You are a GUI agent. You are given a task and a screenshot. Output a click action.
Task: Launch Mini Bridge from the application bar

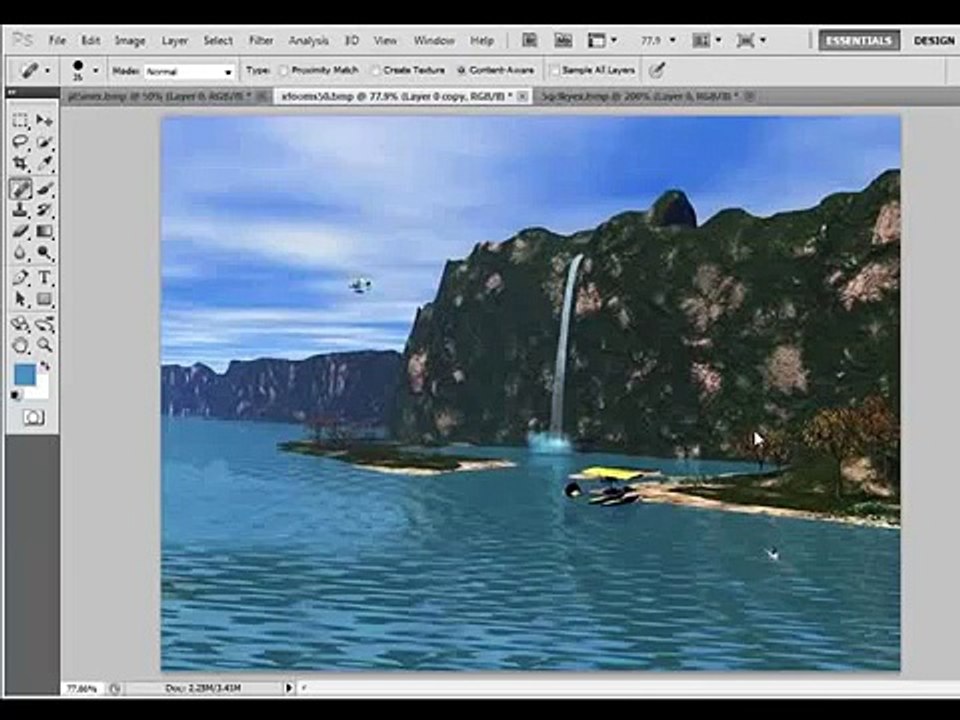563,40
